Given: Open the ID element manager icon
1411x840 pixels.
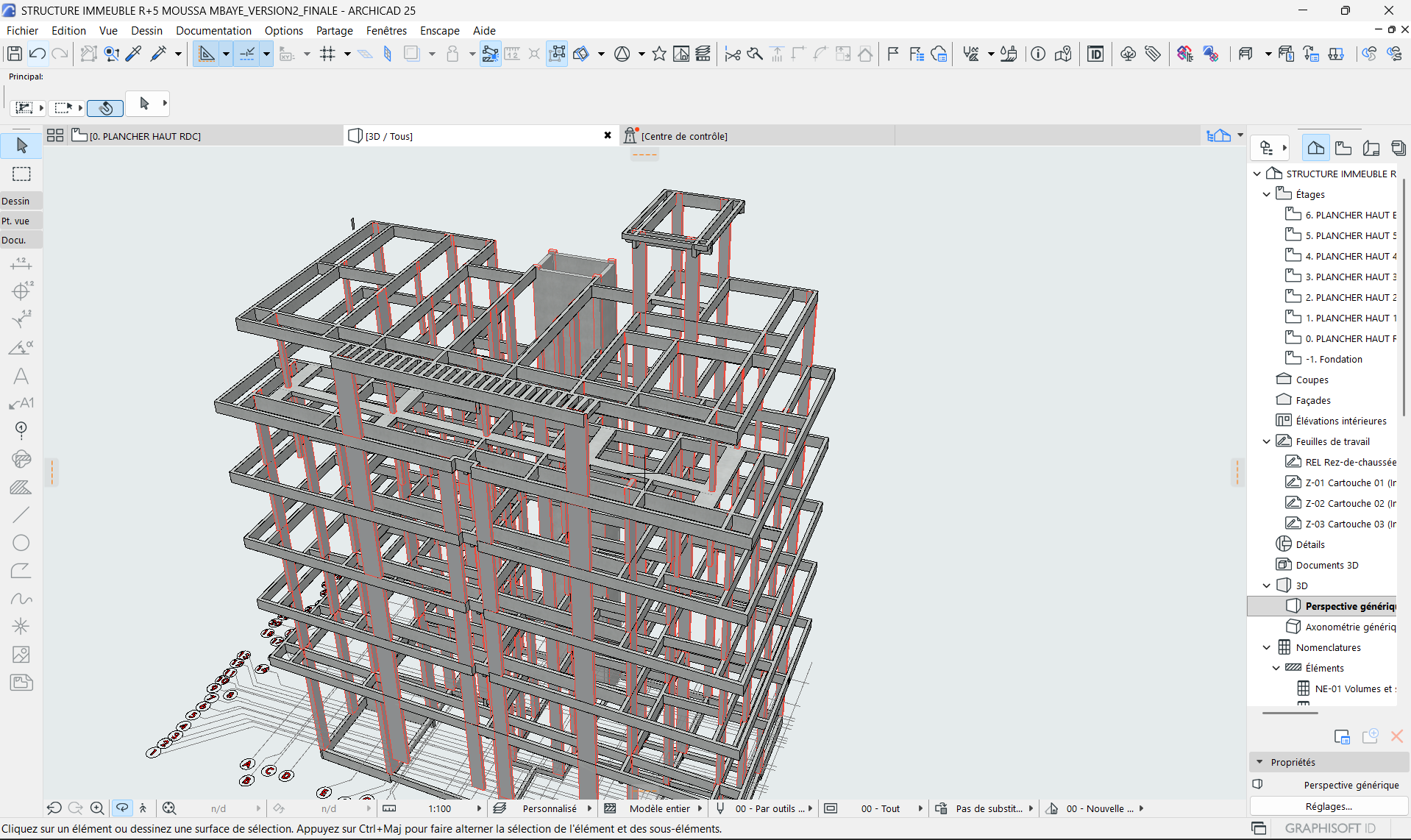Looking at the screenshot, I should (1095, 54).
